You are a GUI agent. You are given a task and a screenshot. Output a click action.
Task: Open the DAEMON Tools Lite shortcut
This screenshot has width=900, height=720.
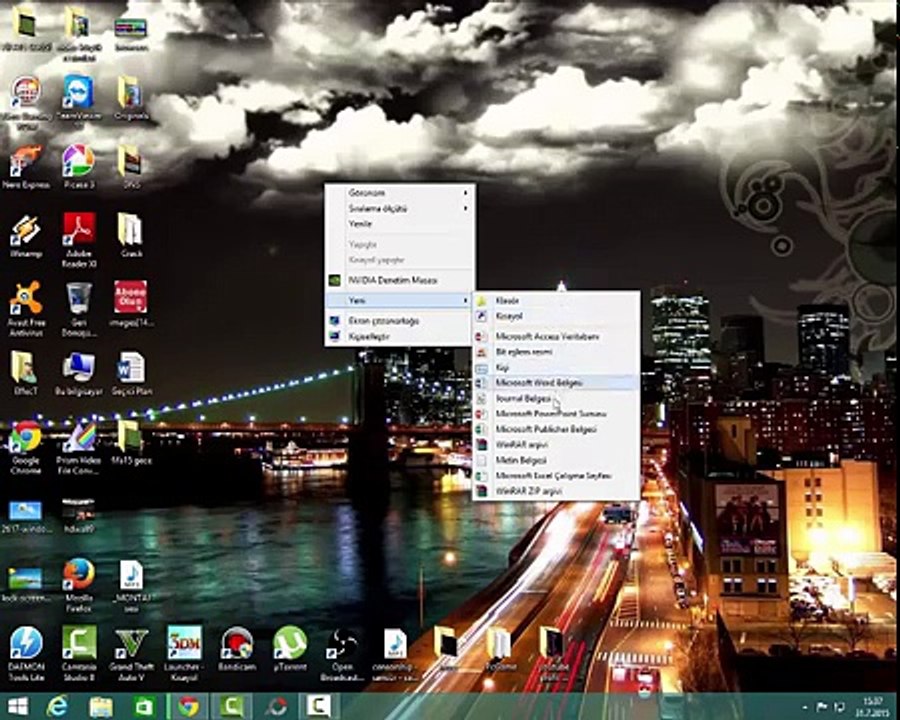(25, 643)
